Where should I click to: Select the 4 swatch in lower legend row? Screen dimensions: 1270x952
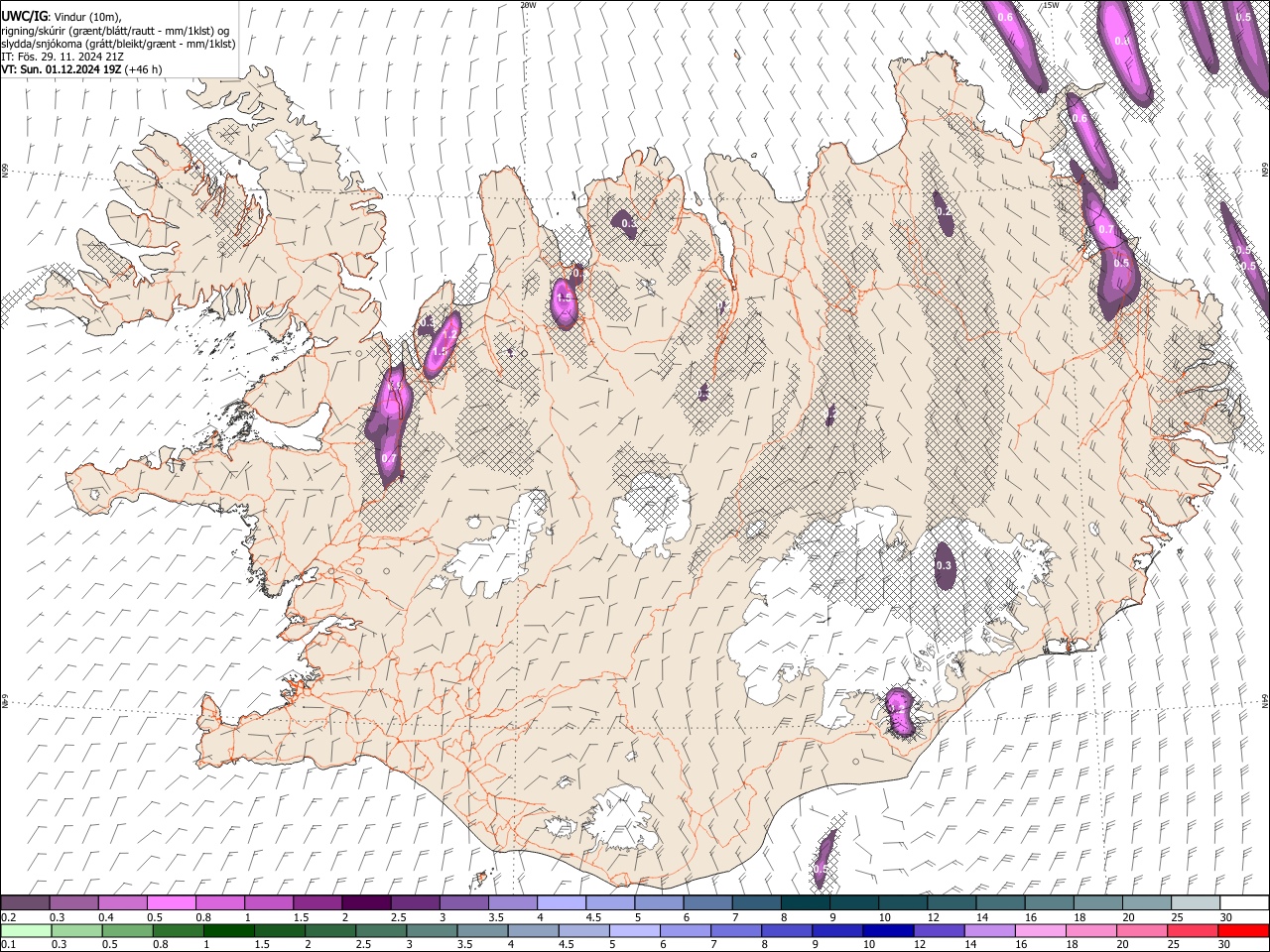(x=535, y=930)
